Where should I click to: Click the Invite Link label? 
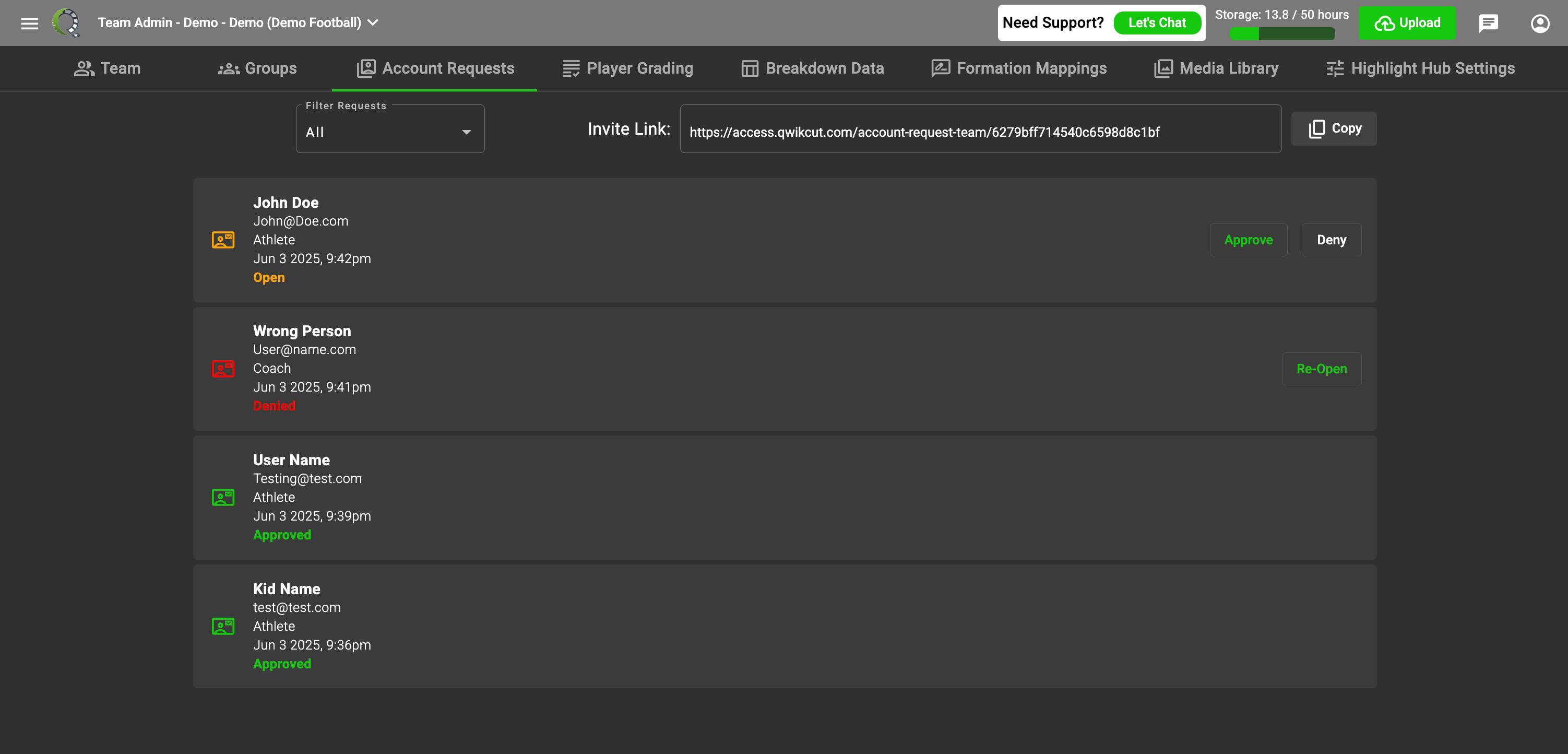[x=629, y=128]
